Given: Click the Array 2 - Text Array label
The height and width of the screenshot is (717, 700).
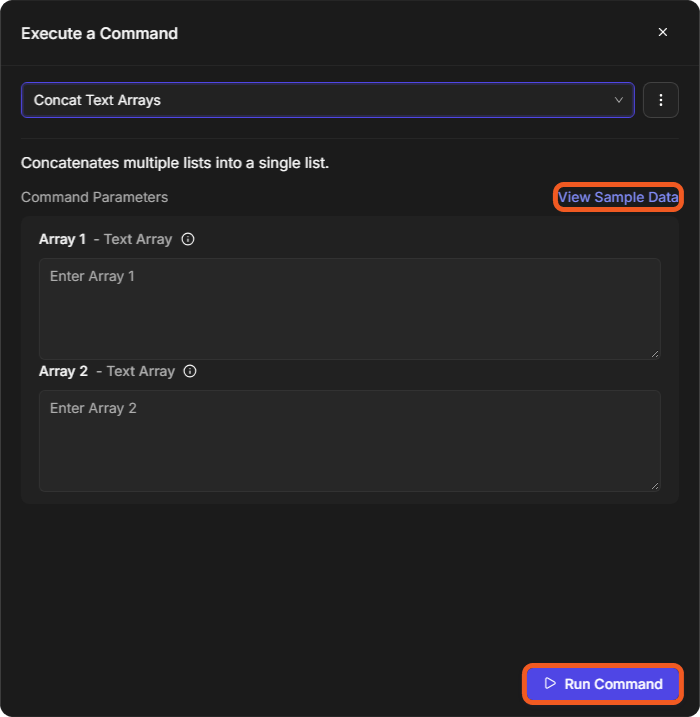Looking at the screenshot, I should click(x=107, y=371).
